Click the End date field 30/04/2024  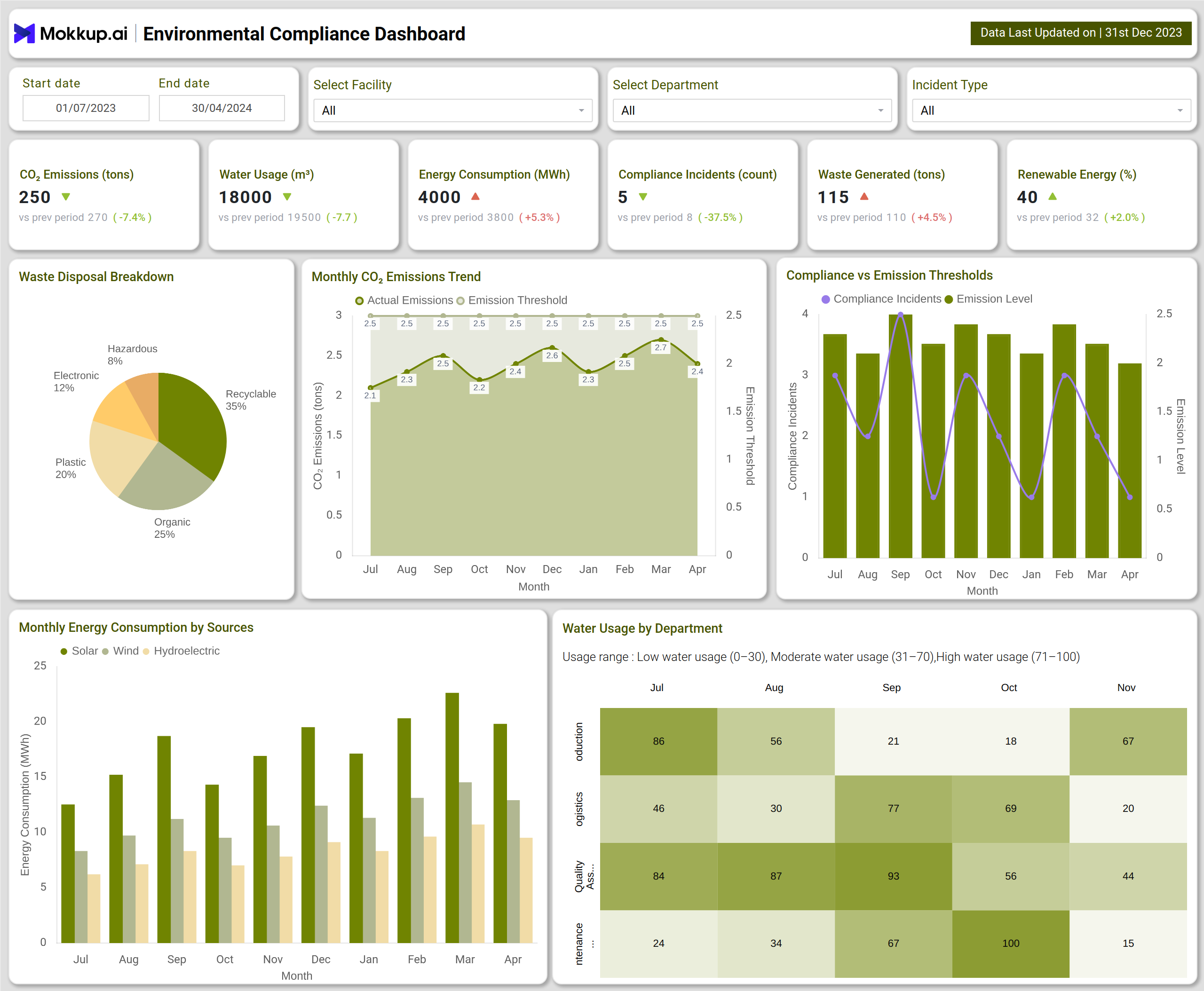pos(222,108)
